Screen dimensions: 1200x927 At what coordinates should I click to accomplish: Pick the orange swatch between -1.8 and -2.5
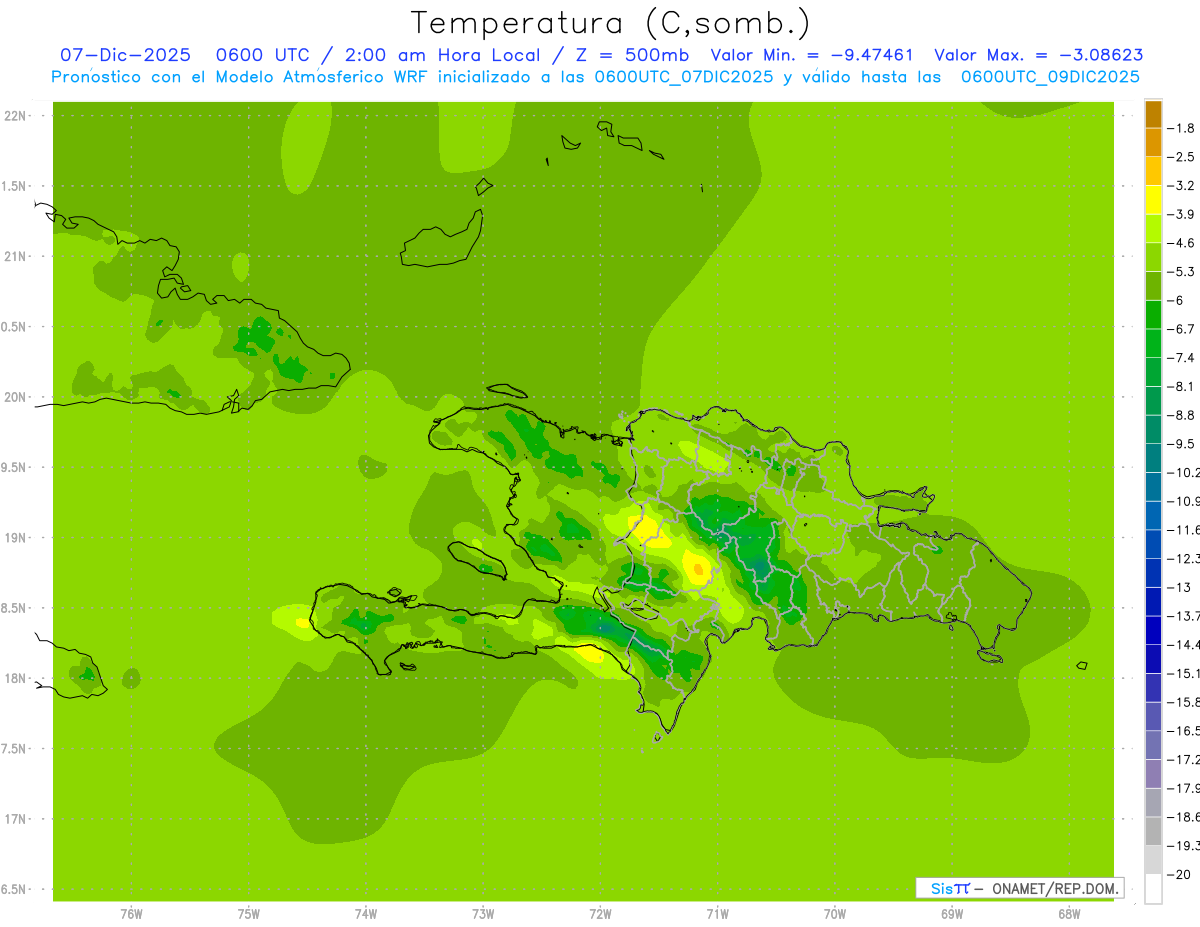pos(1153,142)
